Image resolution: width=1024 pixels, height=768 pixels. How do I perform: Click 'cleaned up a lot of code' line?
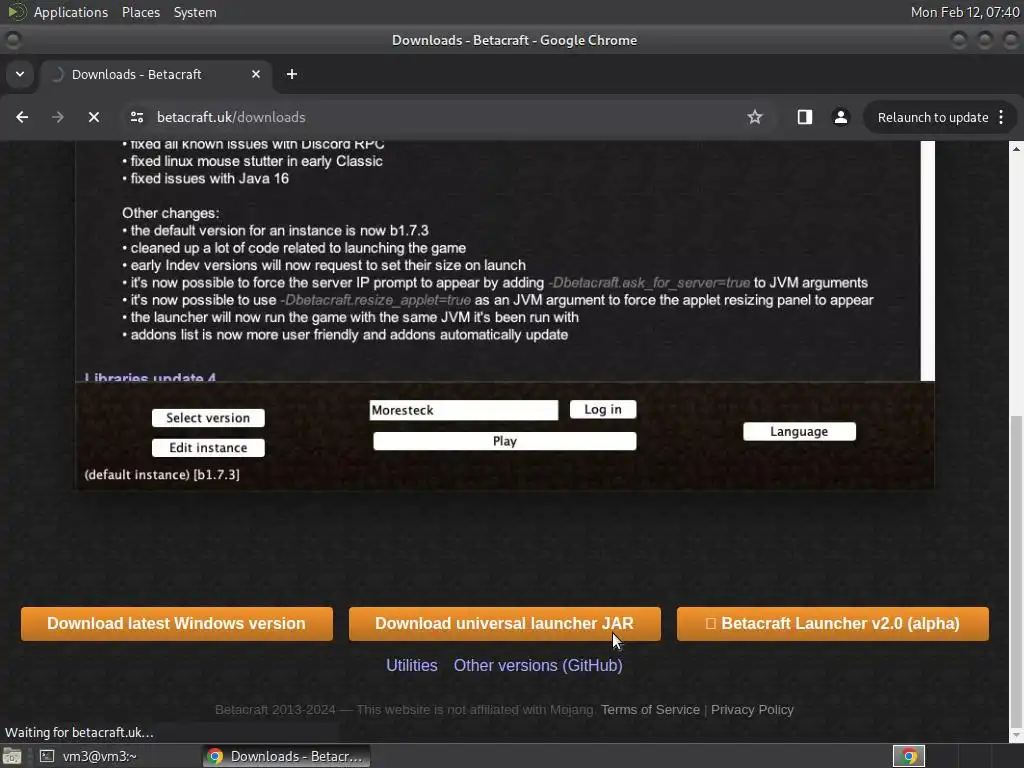point(298,248)
